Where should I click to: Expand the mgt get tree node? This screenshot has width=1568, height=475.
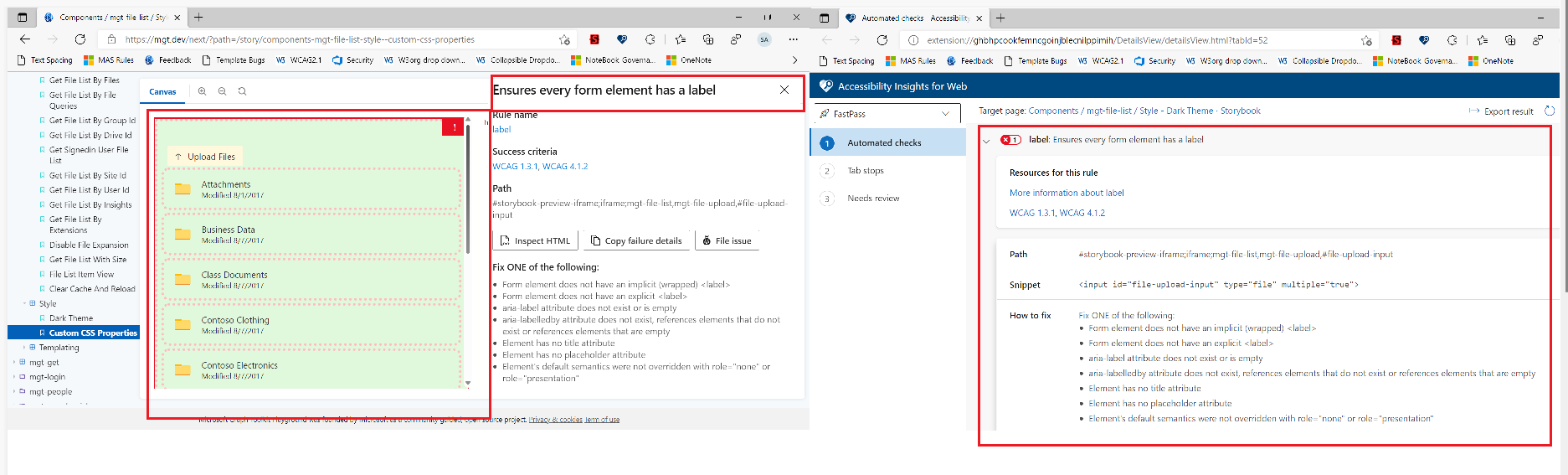coord(14,362)
